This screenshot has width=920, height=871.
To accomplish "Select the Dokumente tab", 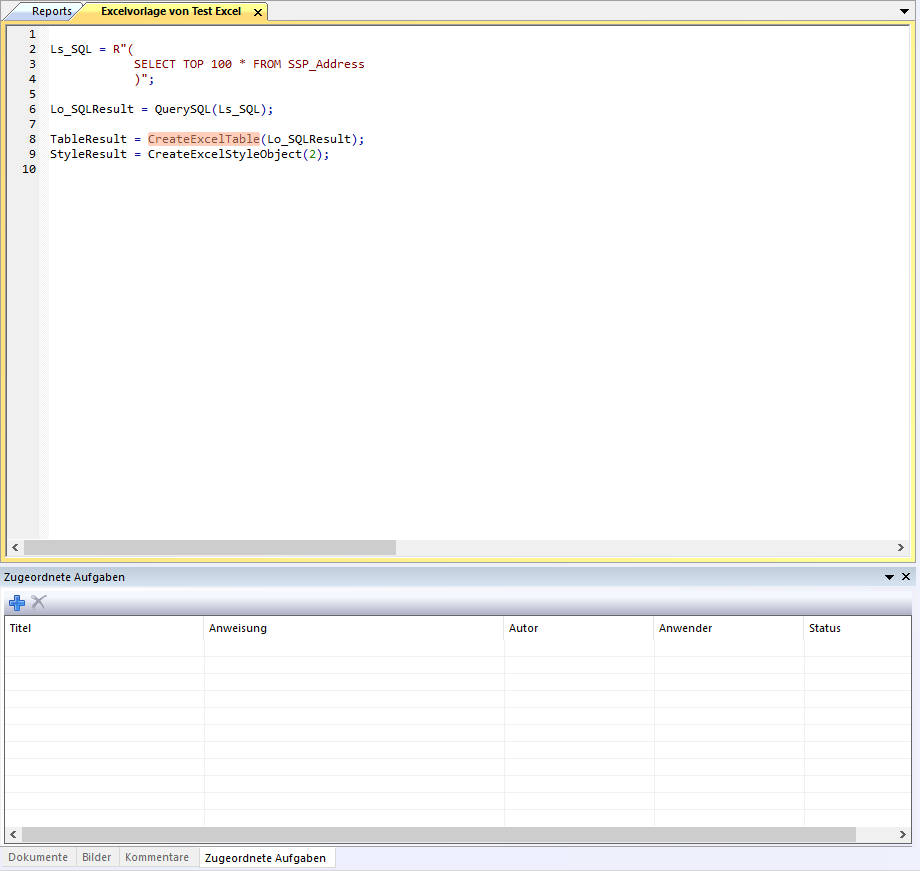I will click(37, 857).
